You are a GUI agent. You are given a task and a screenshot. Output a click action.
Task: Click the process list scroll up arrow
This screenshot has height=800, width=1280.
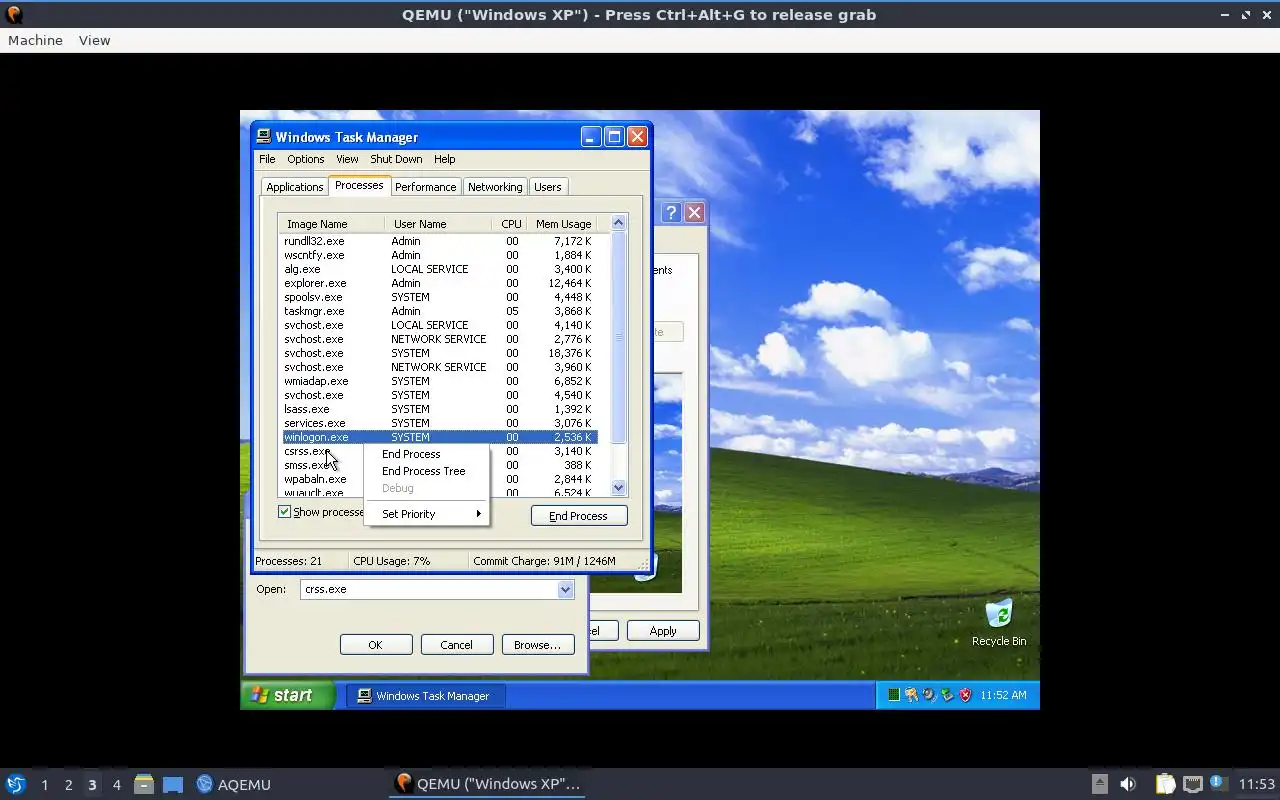point(618,223)
